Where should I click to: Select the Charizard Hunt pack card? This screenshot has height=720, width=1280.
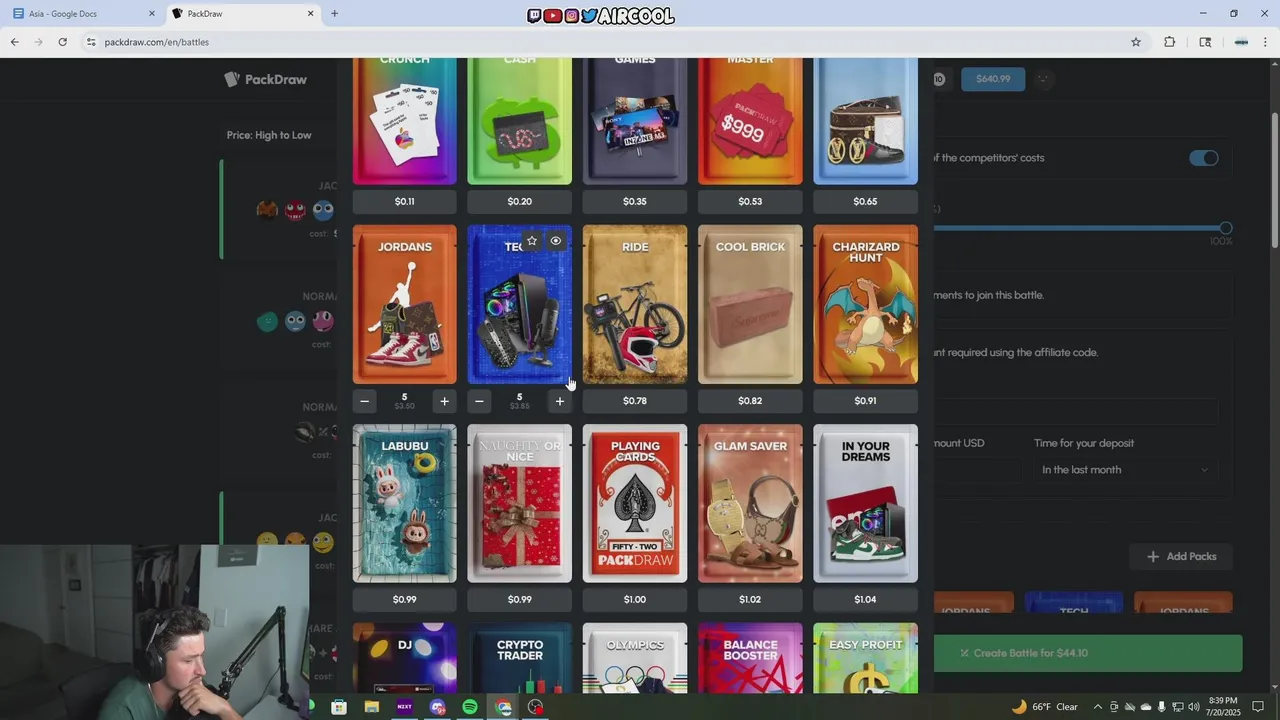click(x=865, y=304)
